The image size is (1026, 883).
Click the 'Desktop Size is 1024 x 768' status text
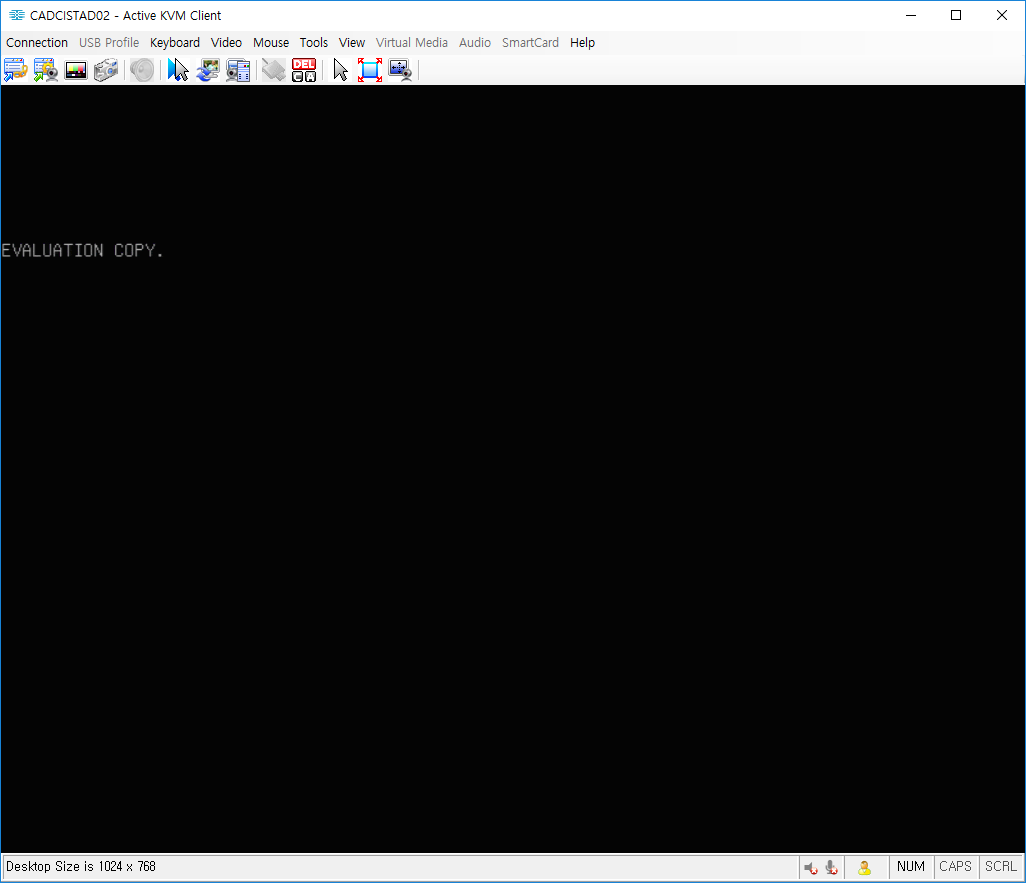(80, 867)
